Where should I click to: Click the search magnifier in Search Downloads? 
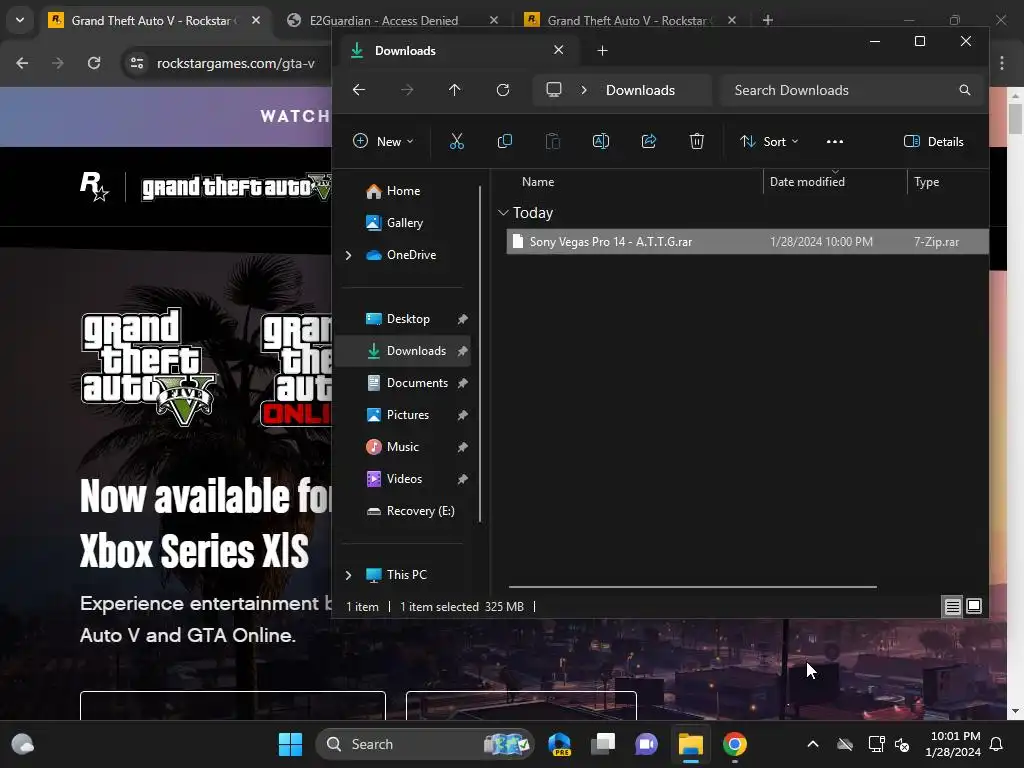[965, 90]
